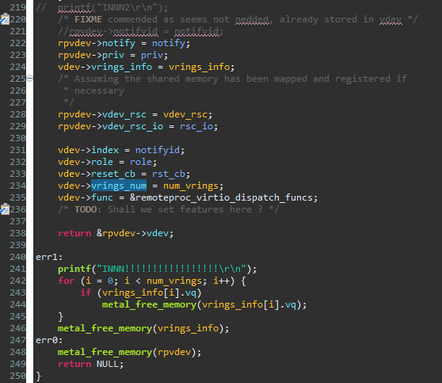This screenshot has width=442, height=383.
Task: Click reset_cb member on line 233
Action: tap(113, 174)
